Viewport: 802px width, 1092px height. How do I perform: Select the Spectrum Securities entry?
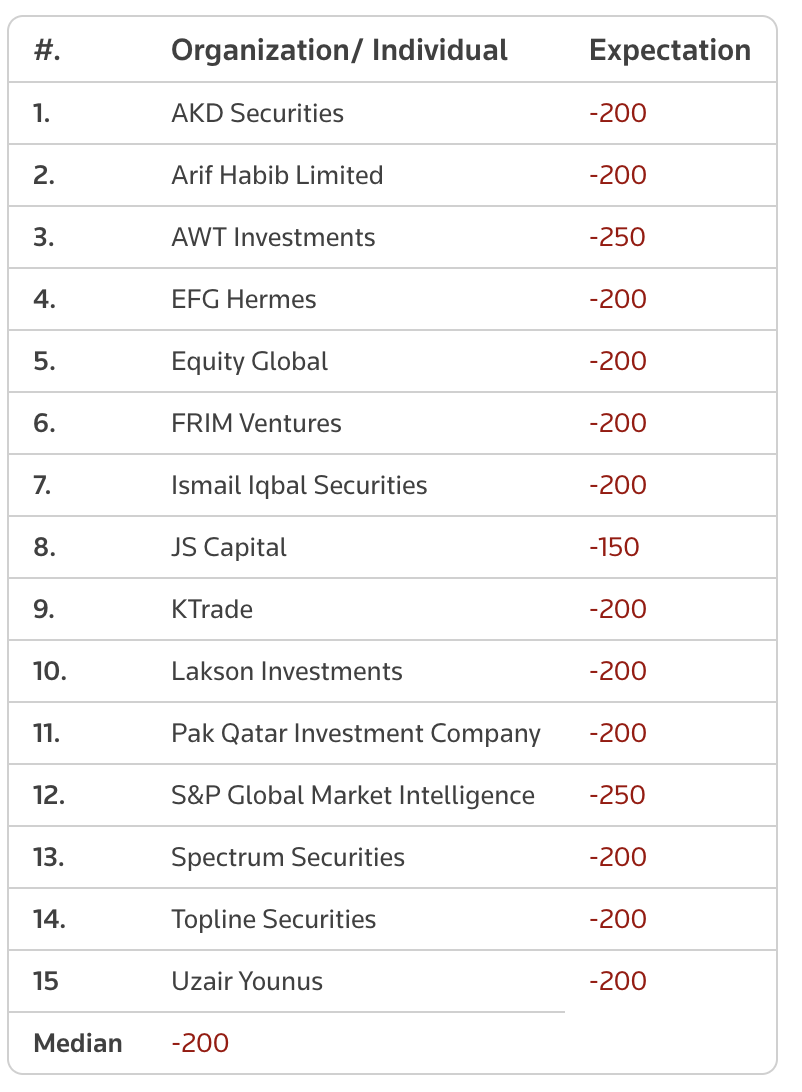[288, 857]
